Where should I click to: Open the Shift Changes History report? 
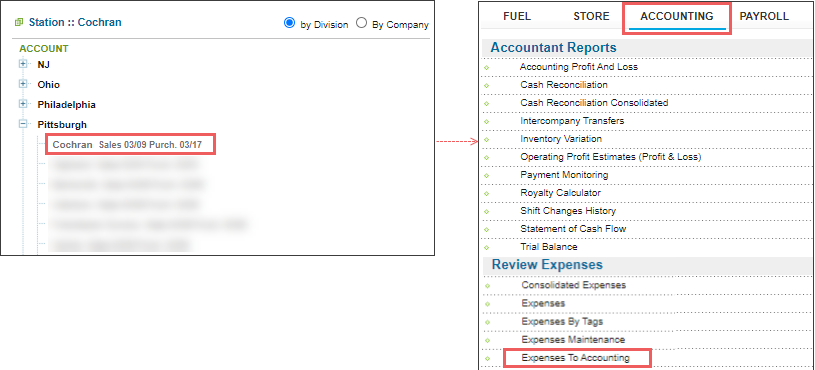[568, 210]
